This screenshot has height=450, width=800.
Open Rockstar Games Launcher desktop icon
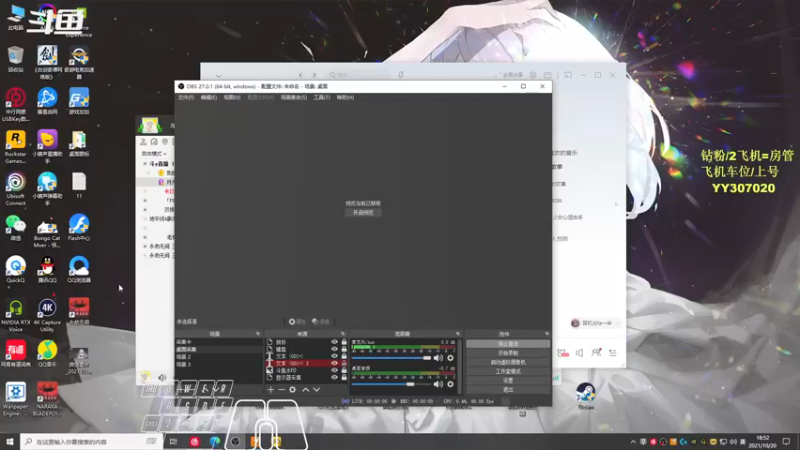tap(15, 147)
